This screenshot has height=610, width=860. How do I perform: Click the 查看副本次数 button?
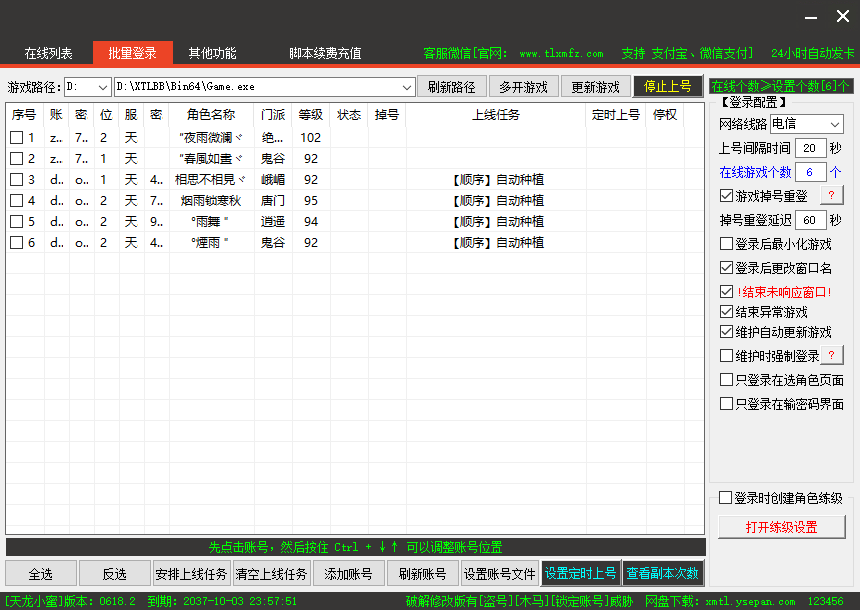[x=663, y=573]
